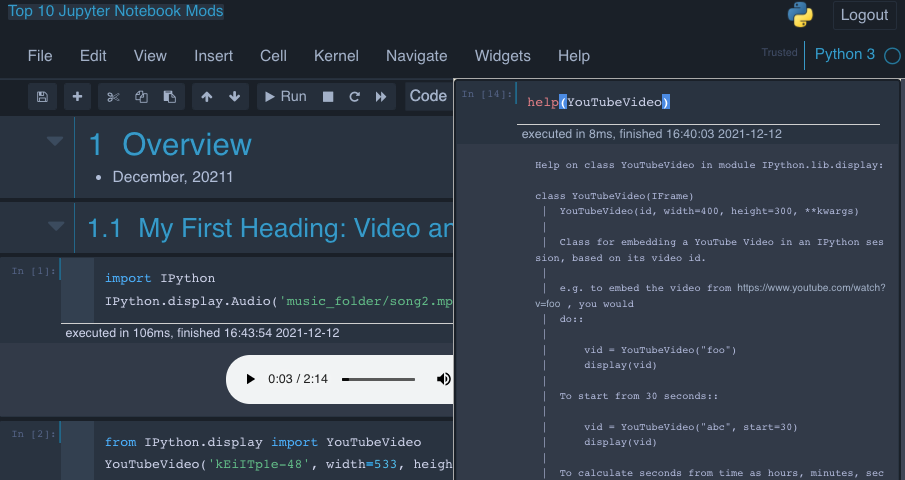Paste cells below icon
This screenshot has height=480, width=905.
170,96
